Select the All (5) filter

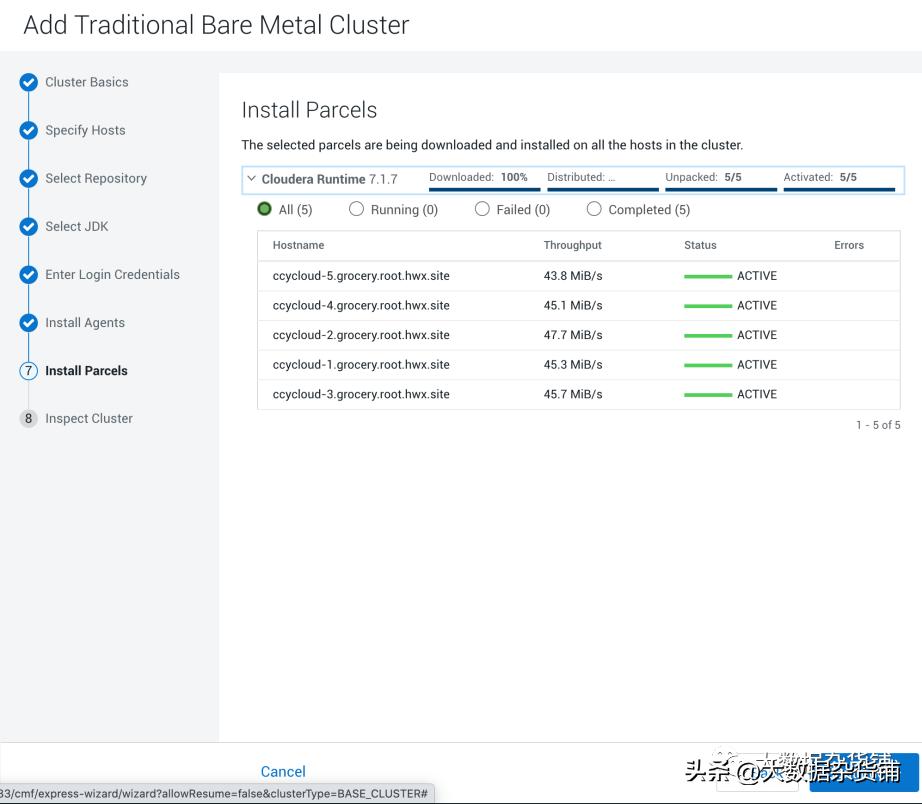(264, 209)
